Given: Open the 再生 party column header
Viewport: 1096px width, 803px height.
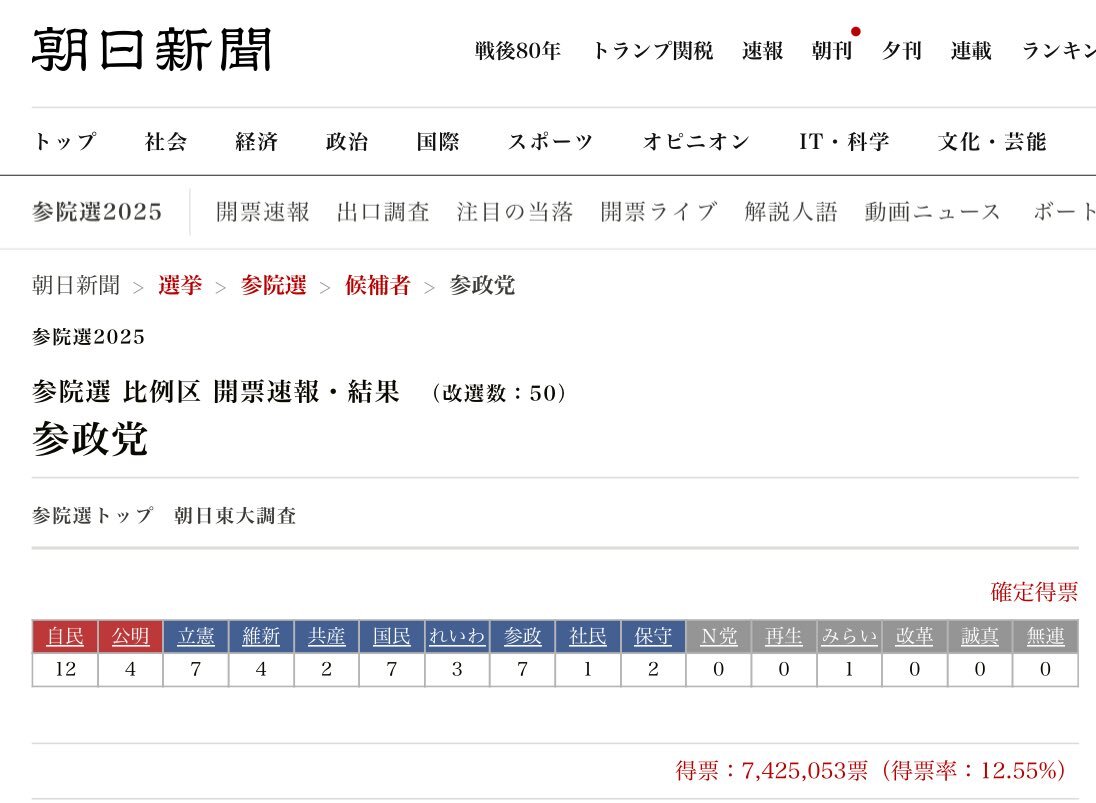Looking at the screenshot, I should click(784, 636).
